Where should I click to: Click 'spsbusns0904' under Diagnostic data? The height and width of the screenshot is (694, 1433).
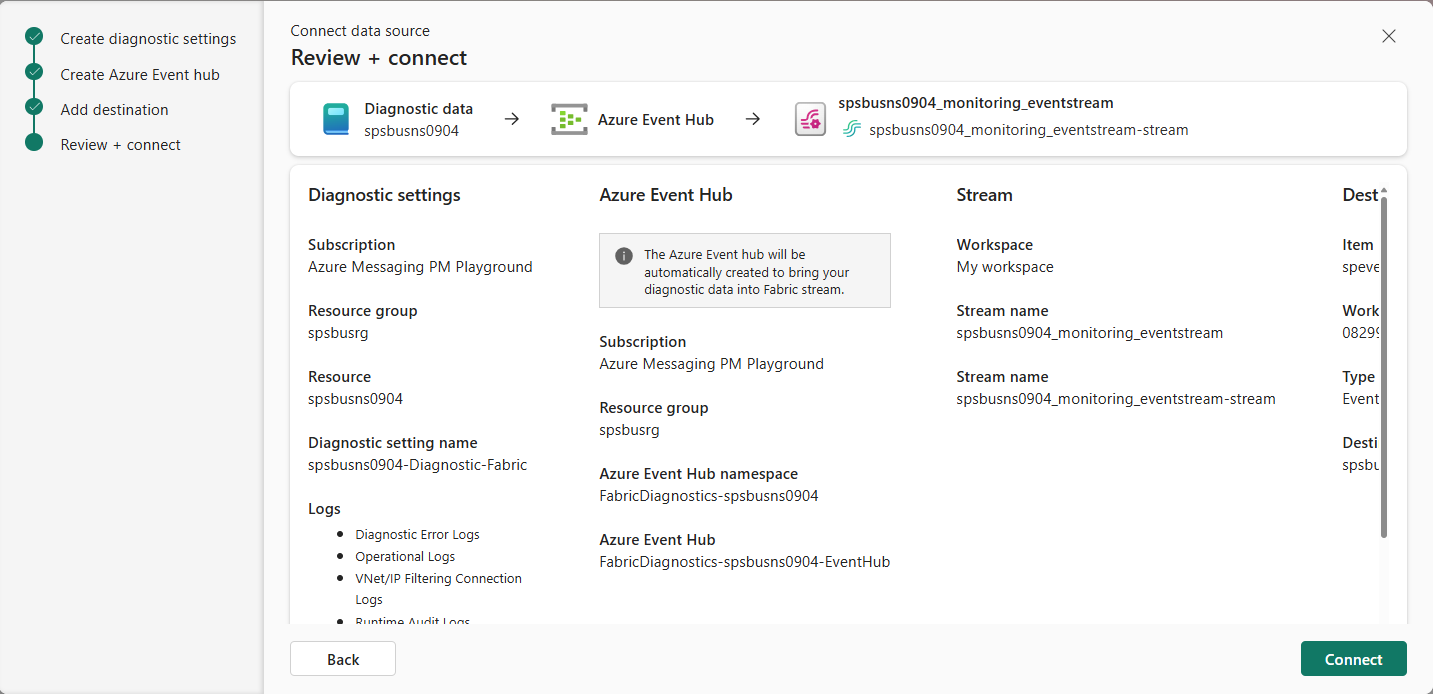coord(411,130)
